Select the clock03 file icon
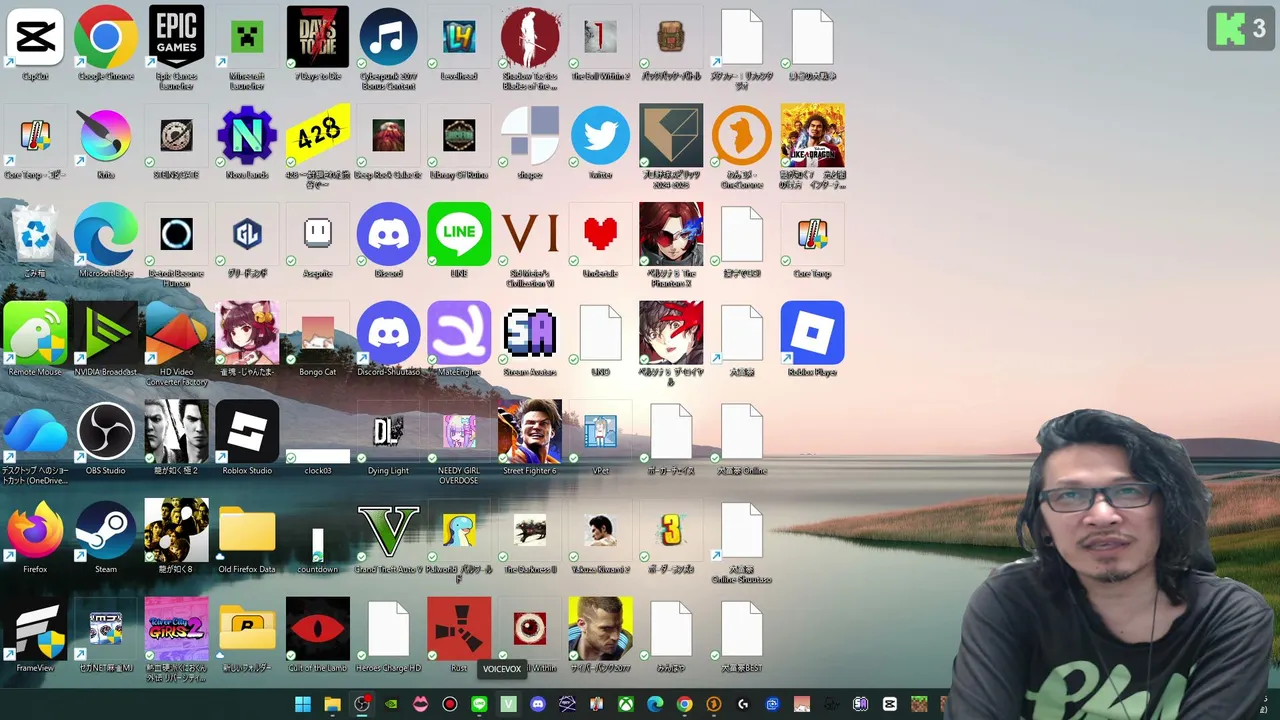 click(x=318, y=456)
